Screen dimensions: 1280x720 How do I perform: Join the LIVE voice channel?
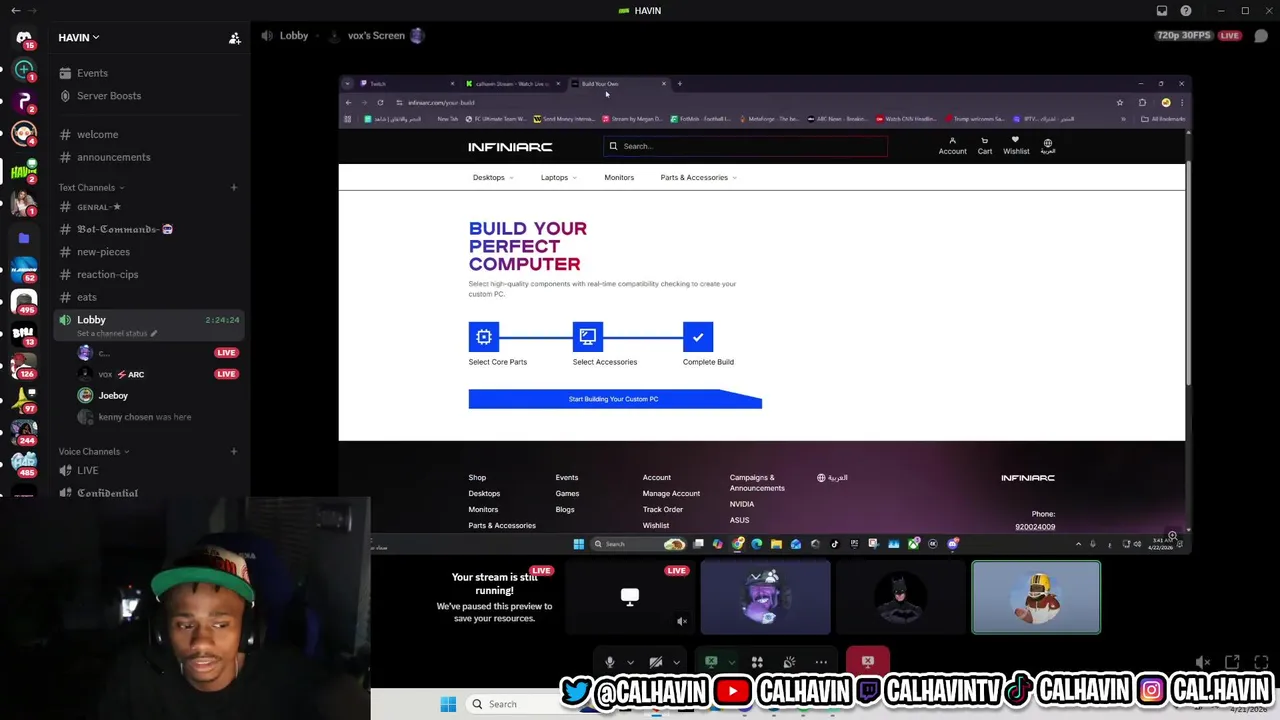[88, 471]
